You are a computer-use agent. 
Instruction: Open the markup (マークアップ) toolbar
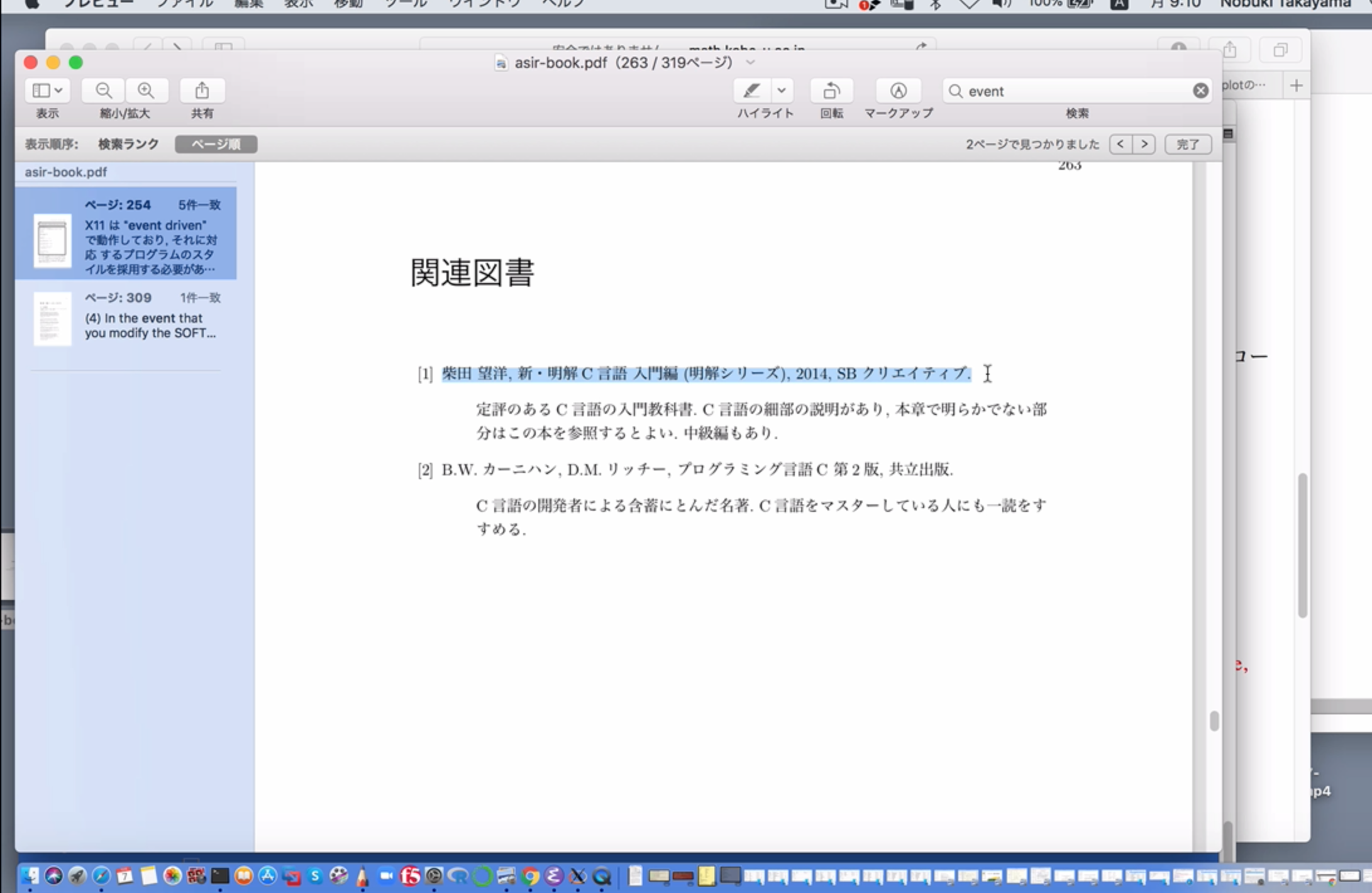click(x=899, y=91)
